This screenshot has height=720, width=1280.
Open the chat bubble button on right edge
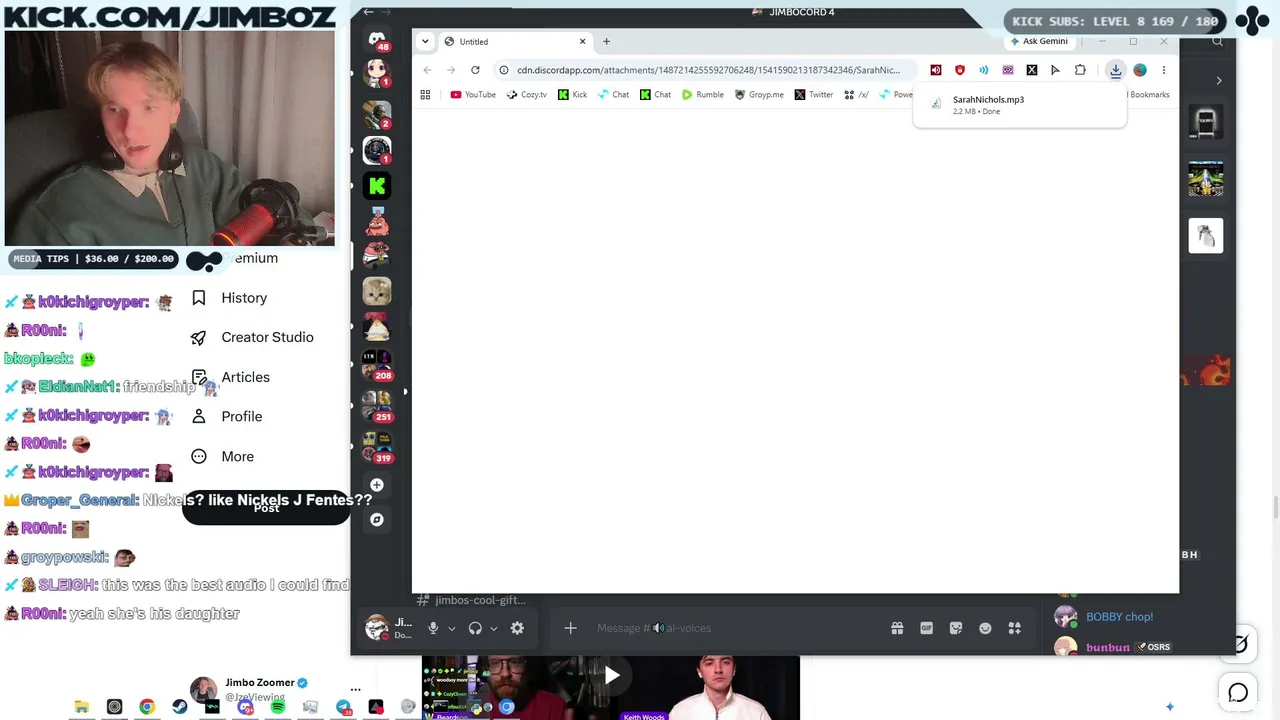coord(1238,692)
